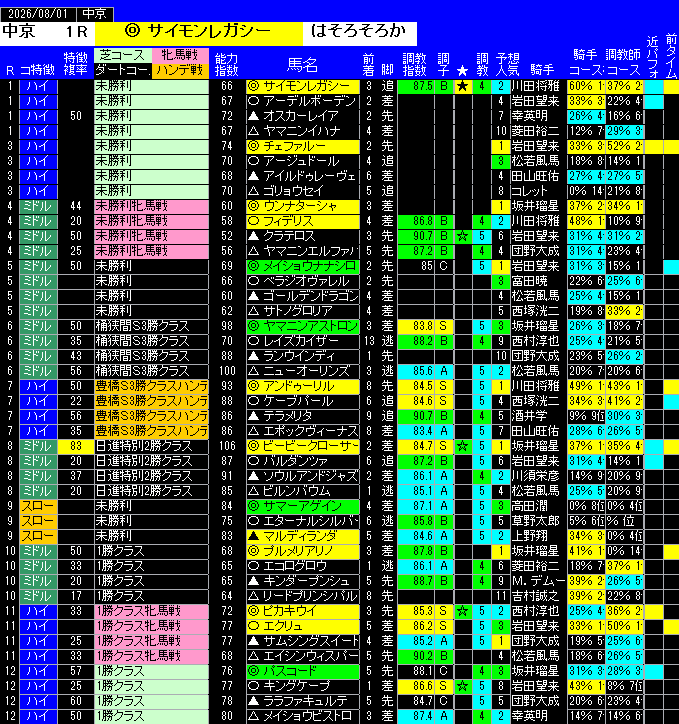Click the 特徴複率 column header

tap(76, 64)
